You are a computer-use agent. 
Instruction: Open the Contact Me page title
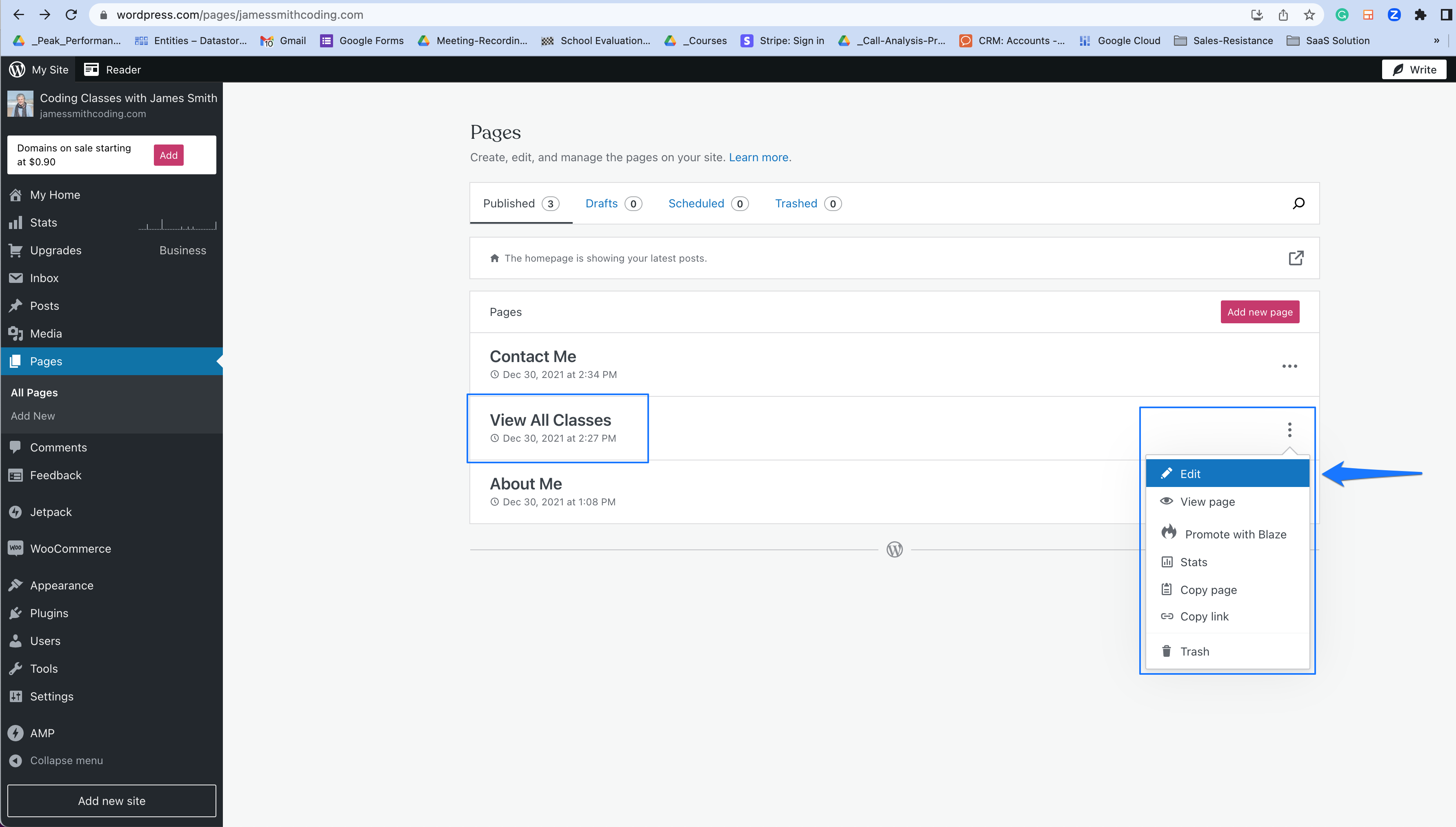pyautogui.click(x=533, y=356)
